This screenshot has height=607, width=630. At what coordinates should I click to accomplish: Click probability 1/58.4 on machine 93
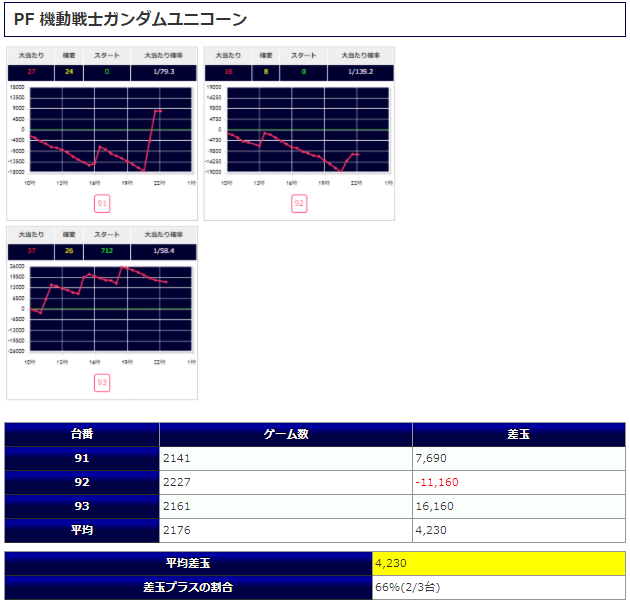(x=164, y=251)
